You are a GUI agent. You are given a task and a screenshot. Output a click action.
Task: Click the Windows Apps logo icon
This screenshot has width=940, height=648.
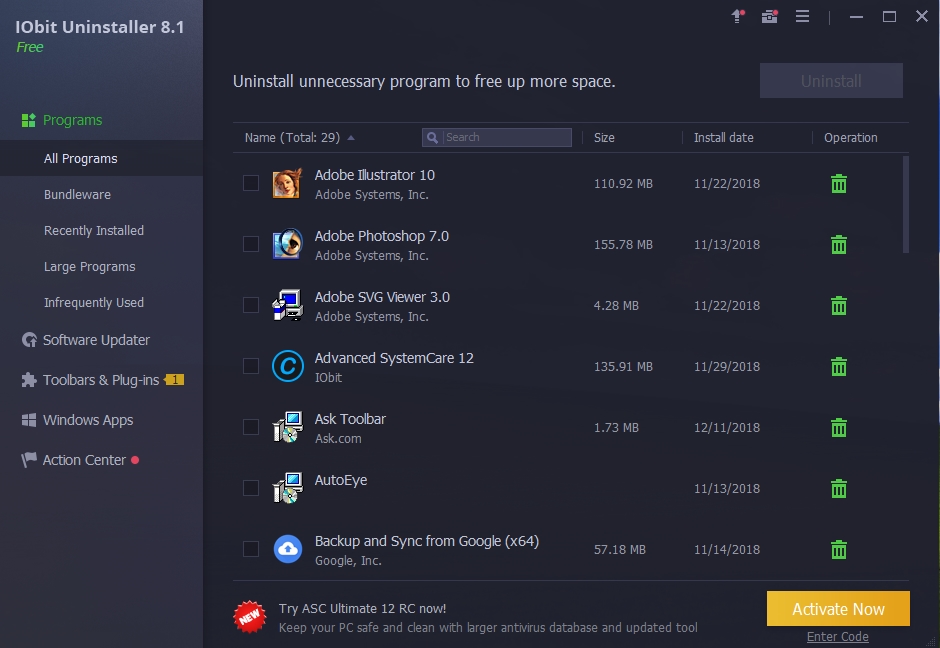[29, 420]
